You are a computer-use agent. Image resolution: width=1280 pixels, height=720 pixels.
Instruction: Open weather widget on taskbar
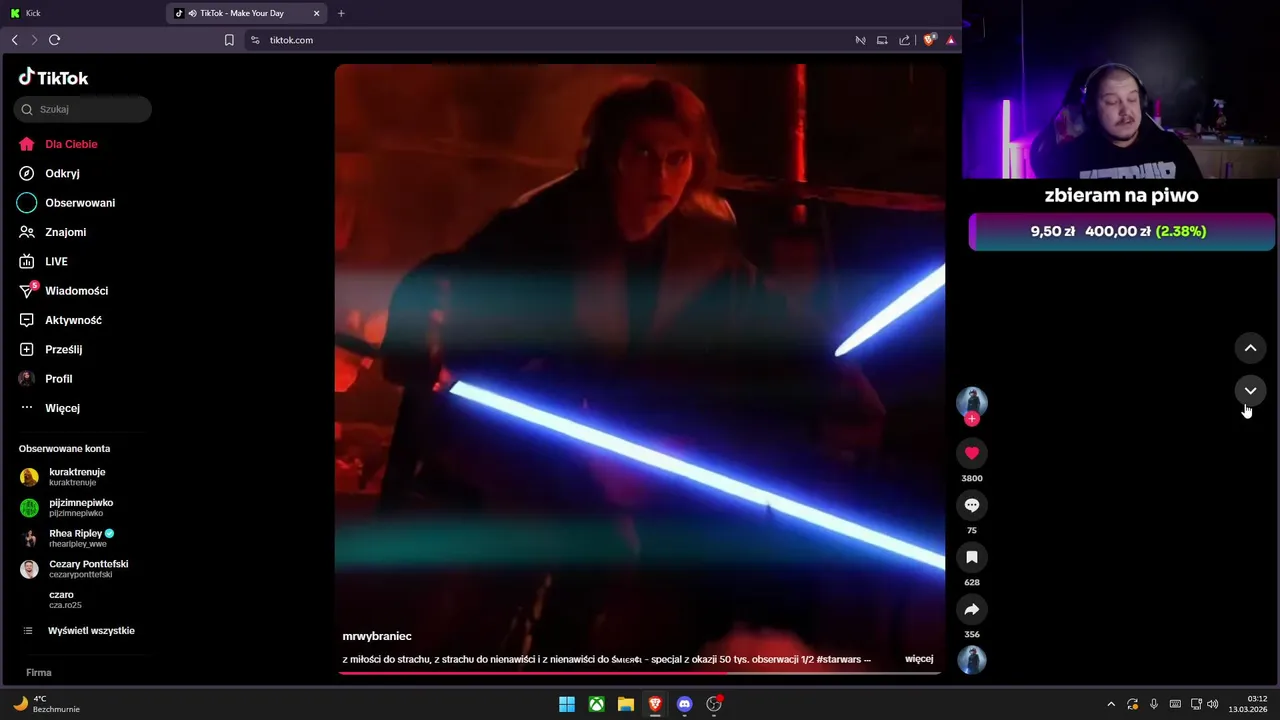pos(46,704)
